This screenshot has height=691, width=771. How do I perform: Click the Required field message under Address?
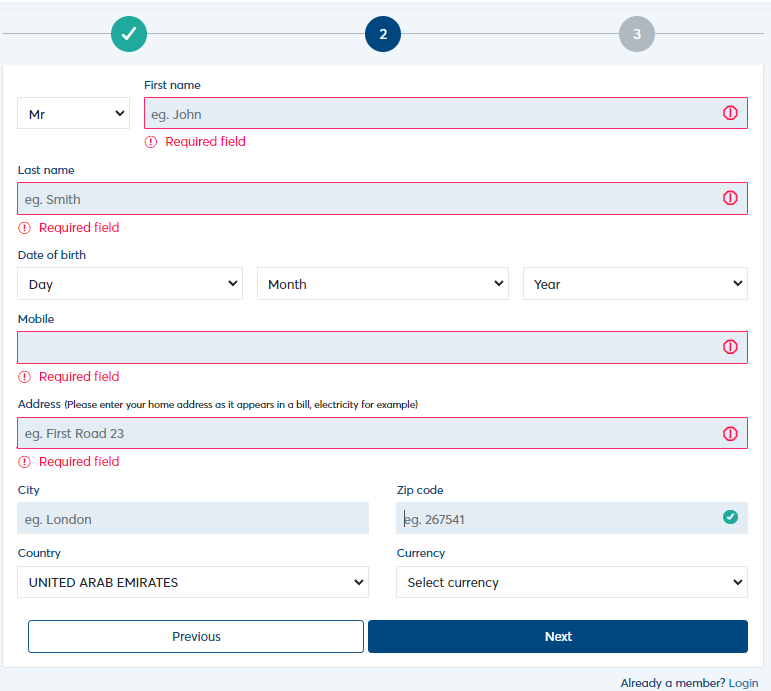(79, 462)
